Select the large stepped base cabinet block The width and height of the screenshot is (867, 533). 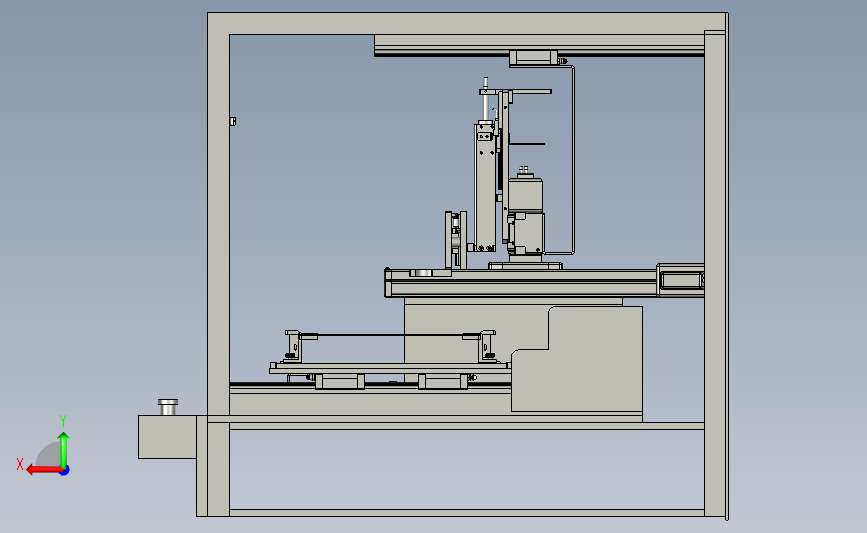pos(577,358)
